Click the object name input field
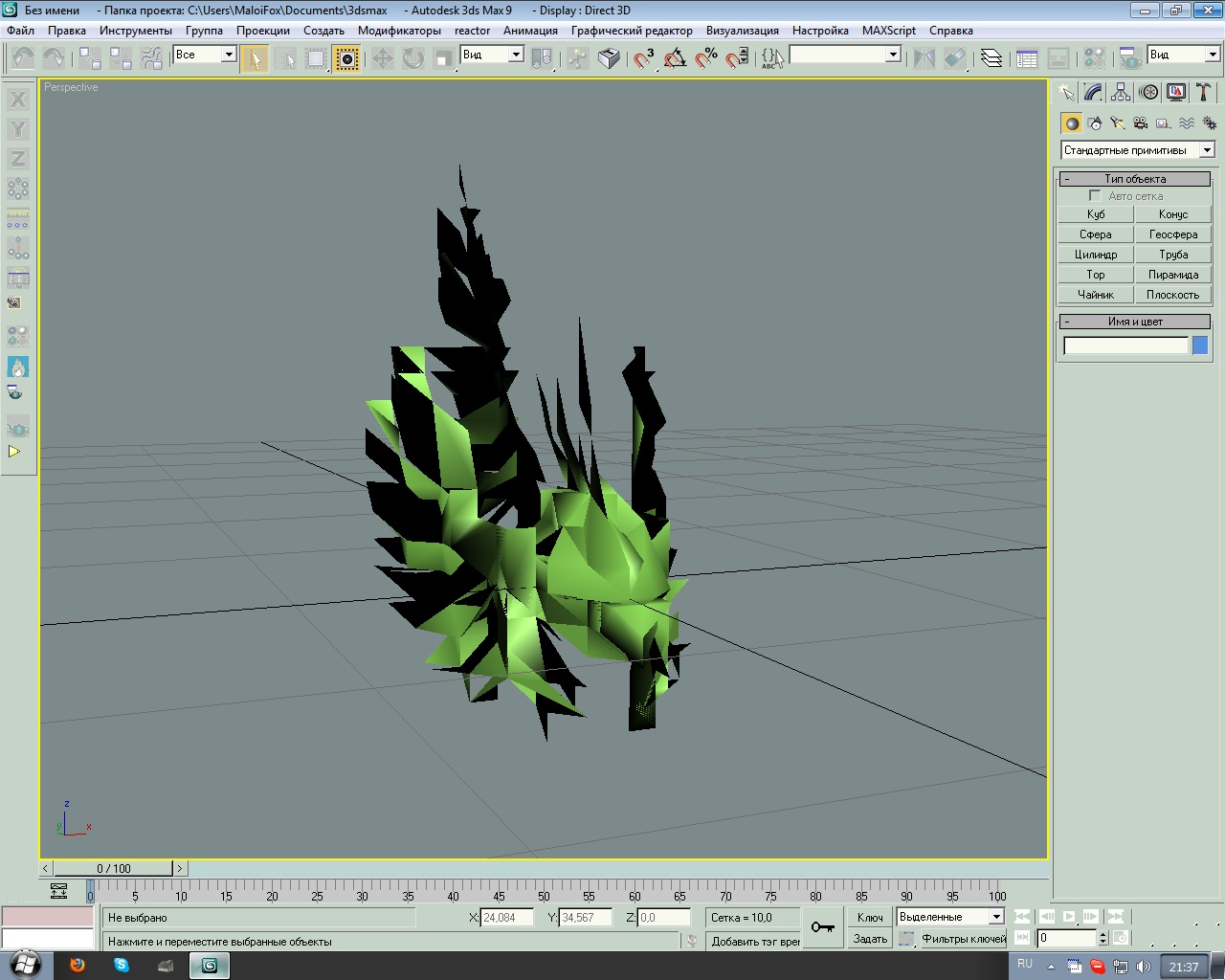This screenshot has height=980, width=1225. coord(1125,345)
